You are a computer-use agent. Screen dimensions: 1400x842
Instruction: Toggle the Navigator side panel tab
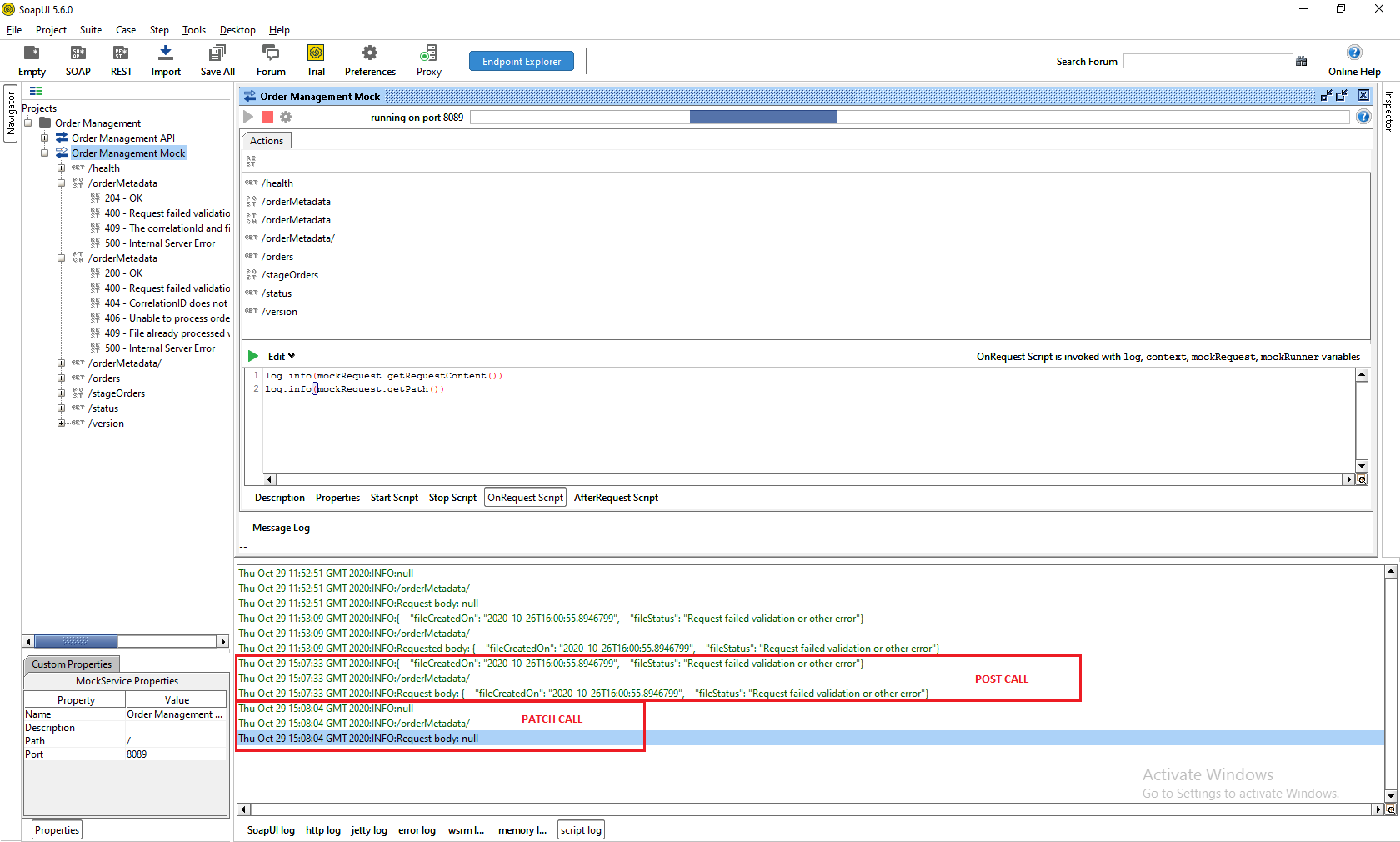(11, 113)
